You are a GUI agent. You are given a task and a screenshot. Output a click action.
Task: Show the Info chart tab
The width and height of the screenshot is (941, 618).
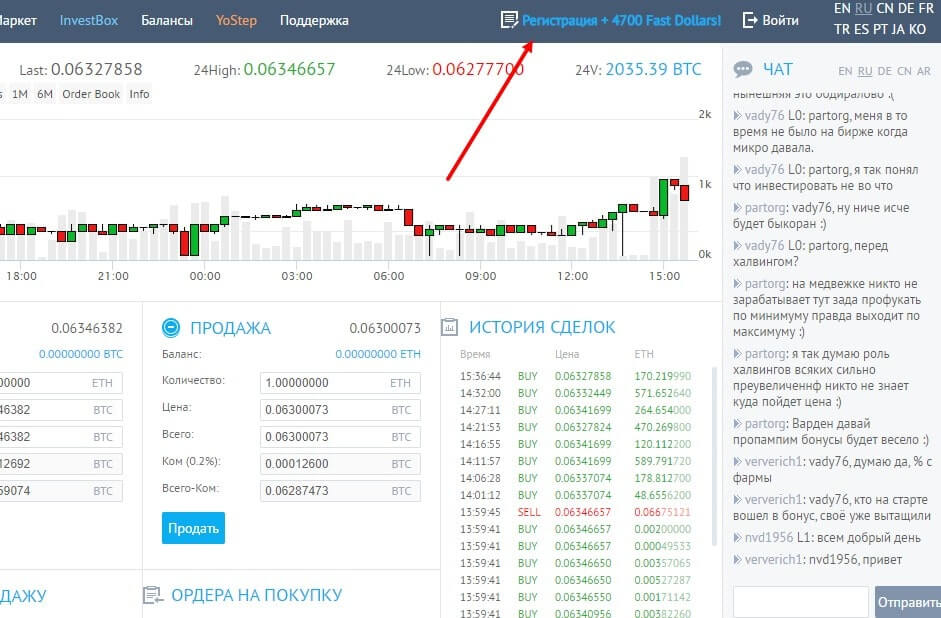(x=139, y=94)
